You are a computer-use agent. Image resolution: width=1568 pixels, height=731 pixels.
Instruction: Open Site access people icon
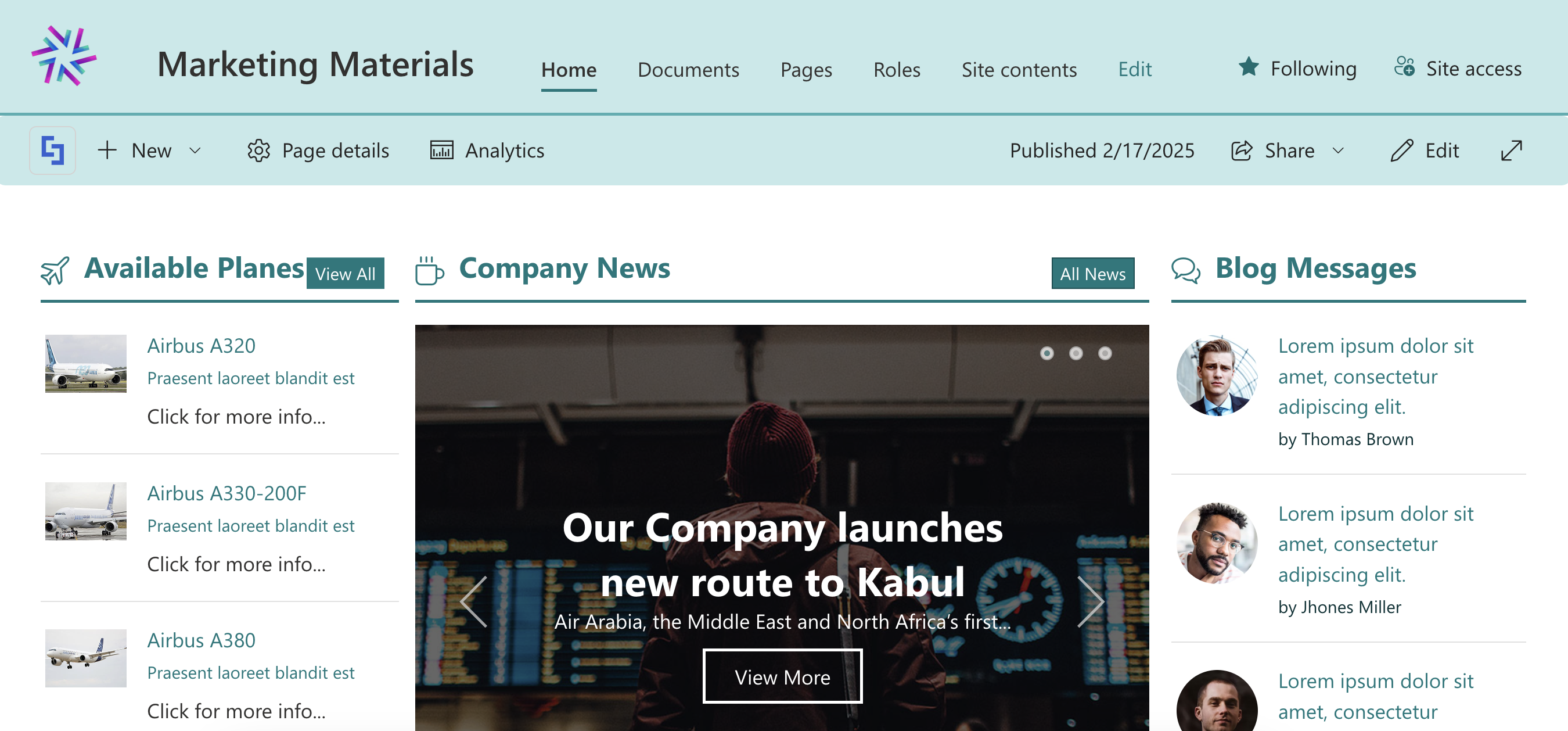pos(1404,67)
